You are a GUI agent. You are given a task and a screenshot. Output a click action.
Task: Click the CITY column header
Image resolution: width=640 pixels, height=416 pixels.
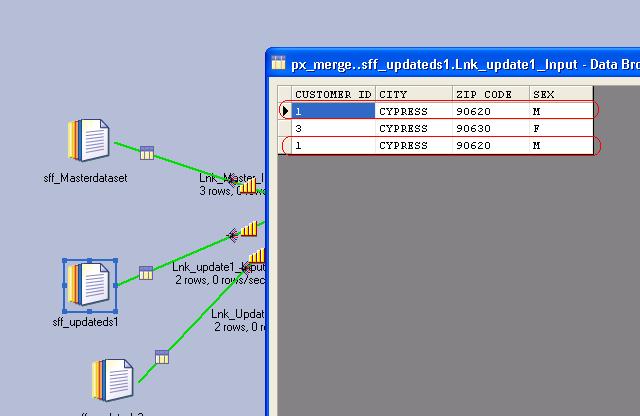413,94
